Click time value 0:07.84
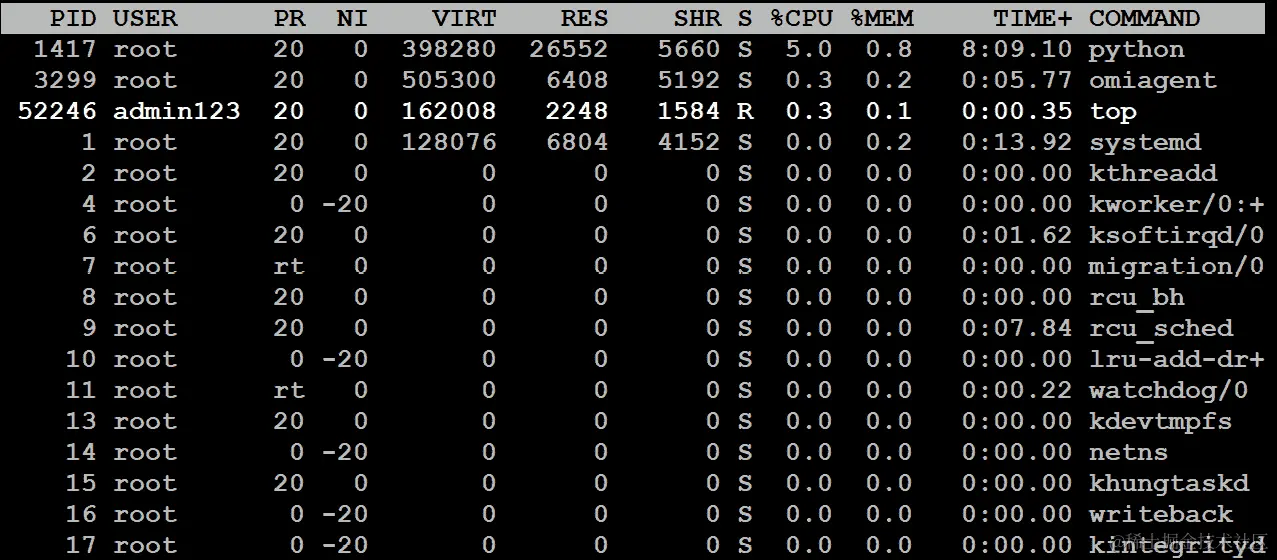 pos(1017,329)
